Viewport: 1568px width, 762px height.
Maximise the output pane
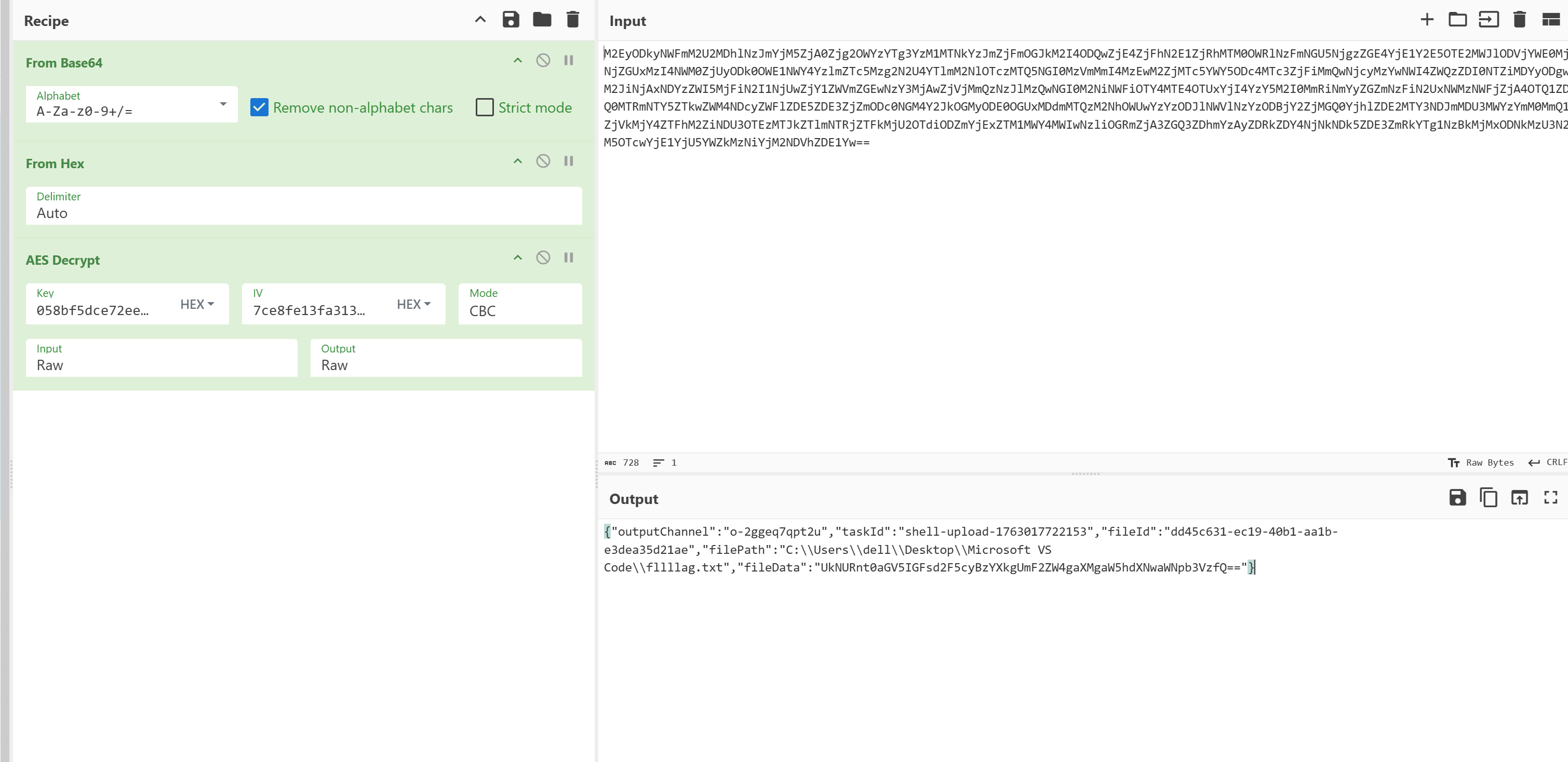[1550, 497]
